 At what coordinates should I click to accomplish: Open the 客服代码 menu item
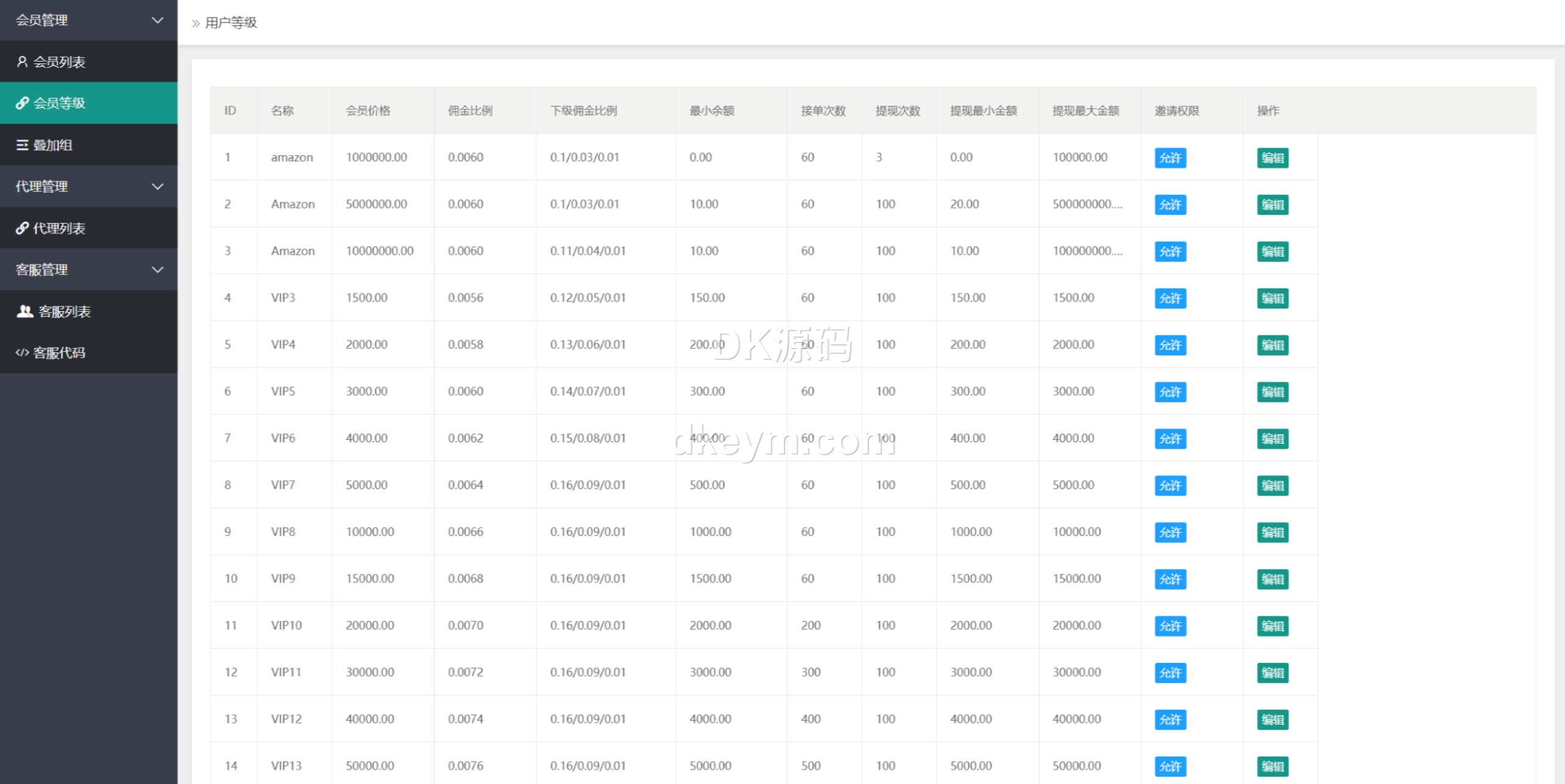point(59,353)
